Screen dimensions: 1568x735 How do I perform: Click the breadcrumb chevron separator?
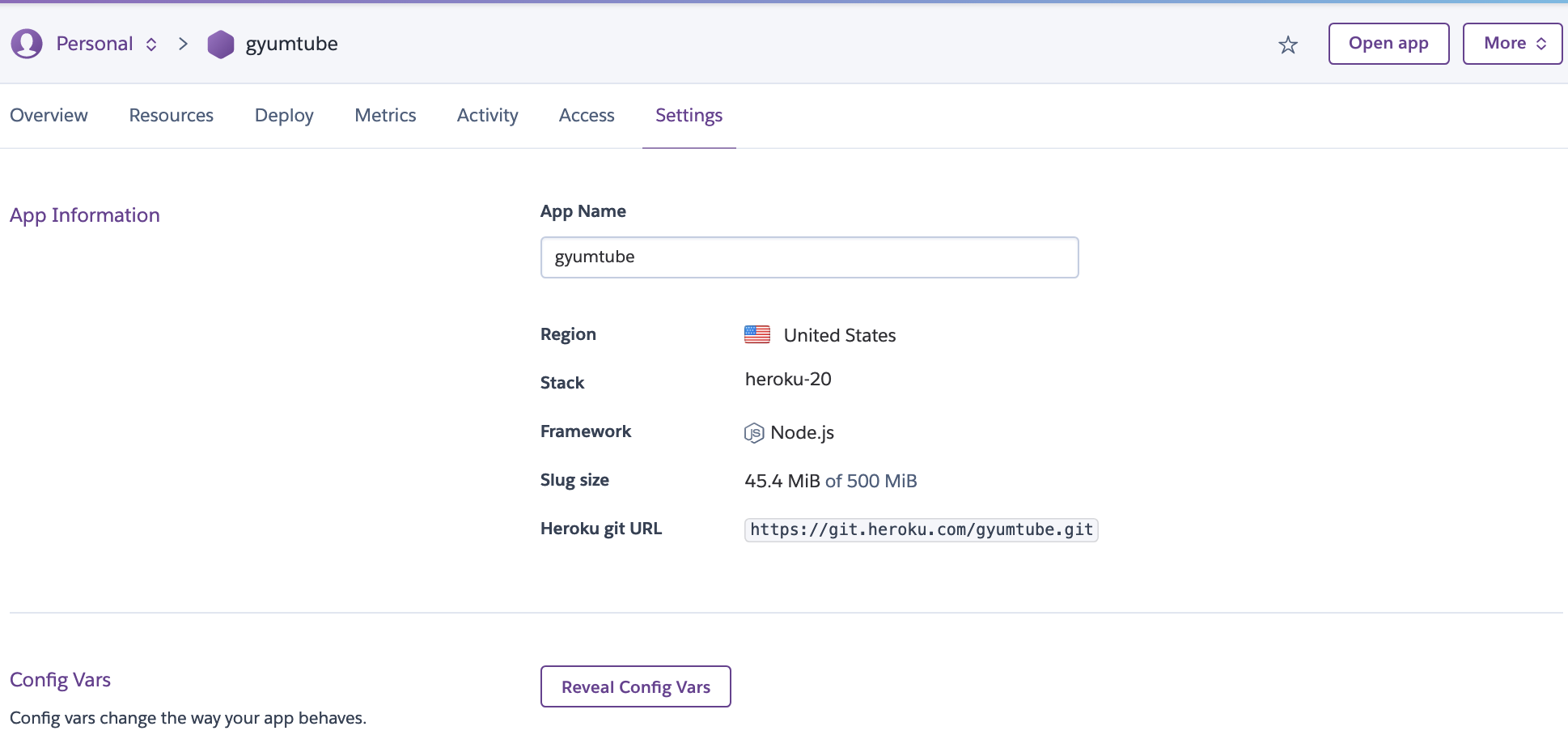pyautogui.click(x=183, y=44)
